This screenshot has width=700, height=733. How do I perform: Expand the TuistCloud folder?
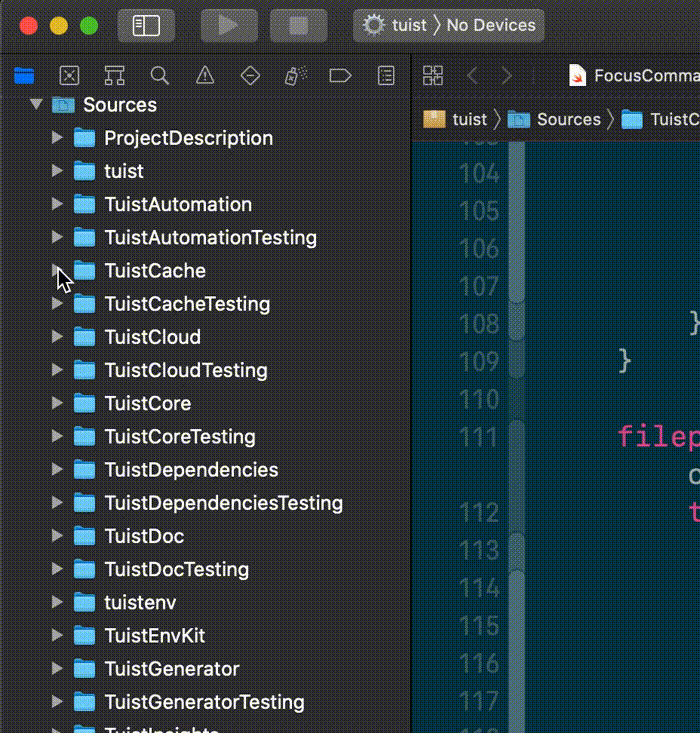pos(57,337)
